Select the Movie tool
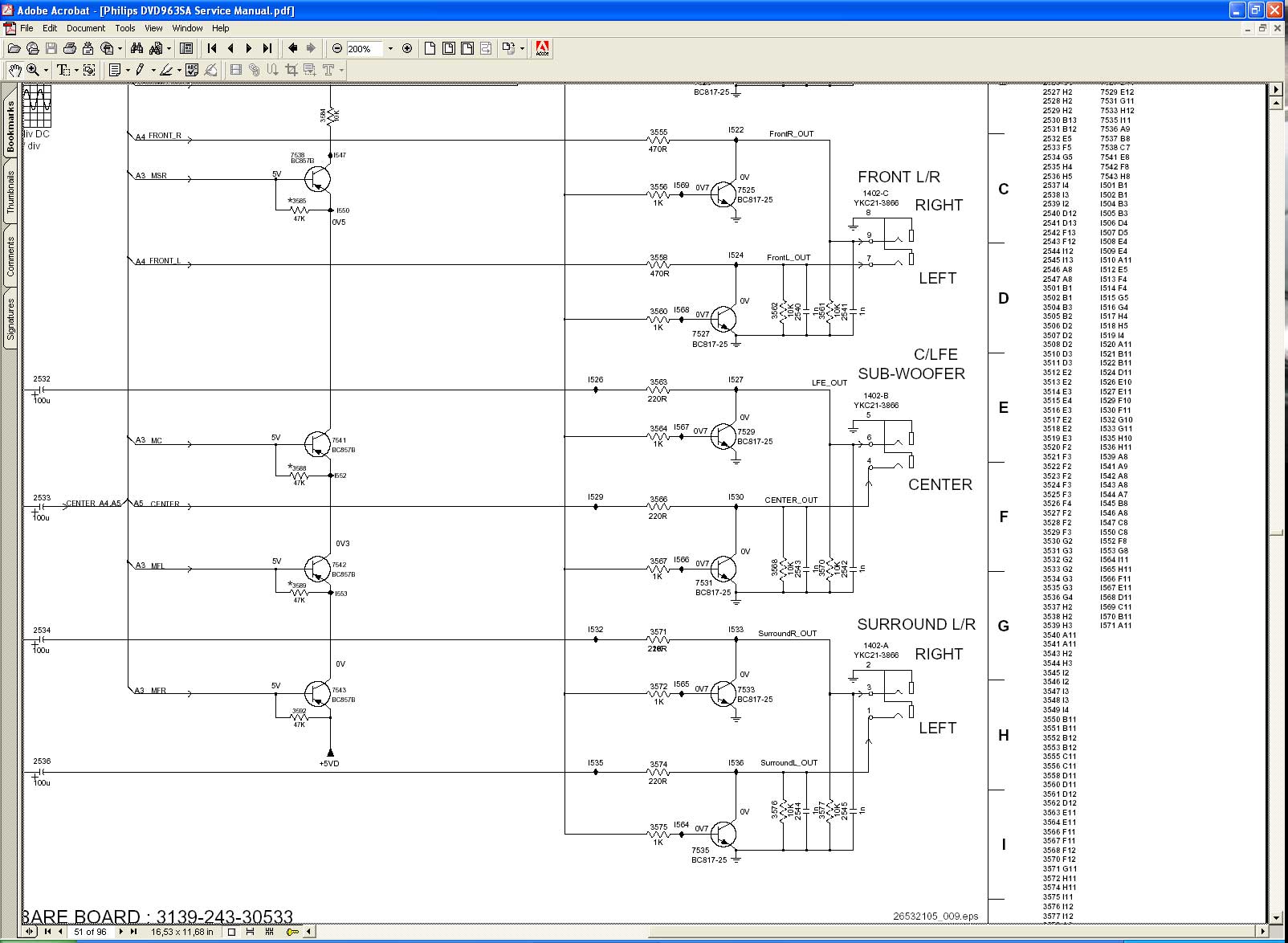 pos(236,70)
